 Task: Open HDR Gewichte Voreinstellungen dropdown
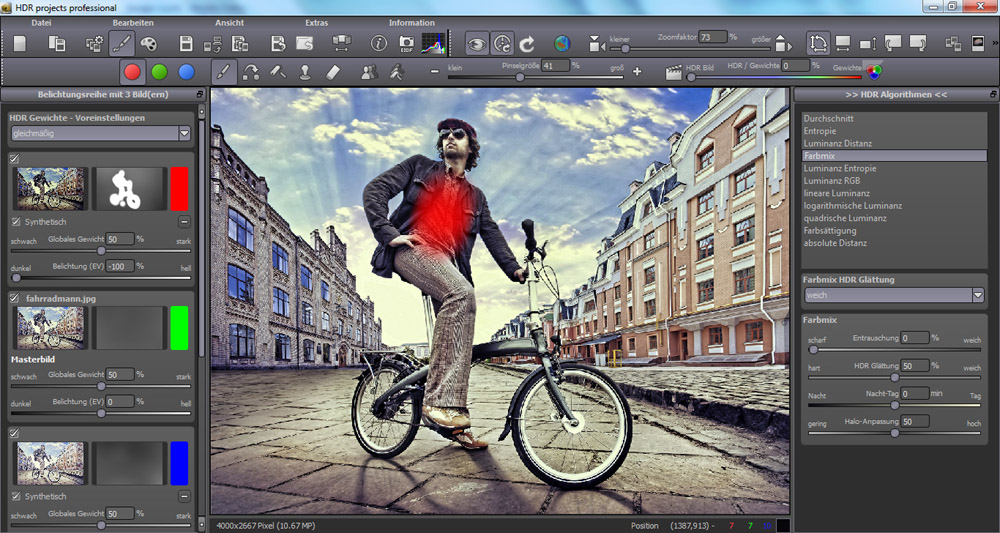coord(184,133)
